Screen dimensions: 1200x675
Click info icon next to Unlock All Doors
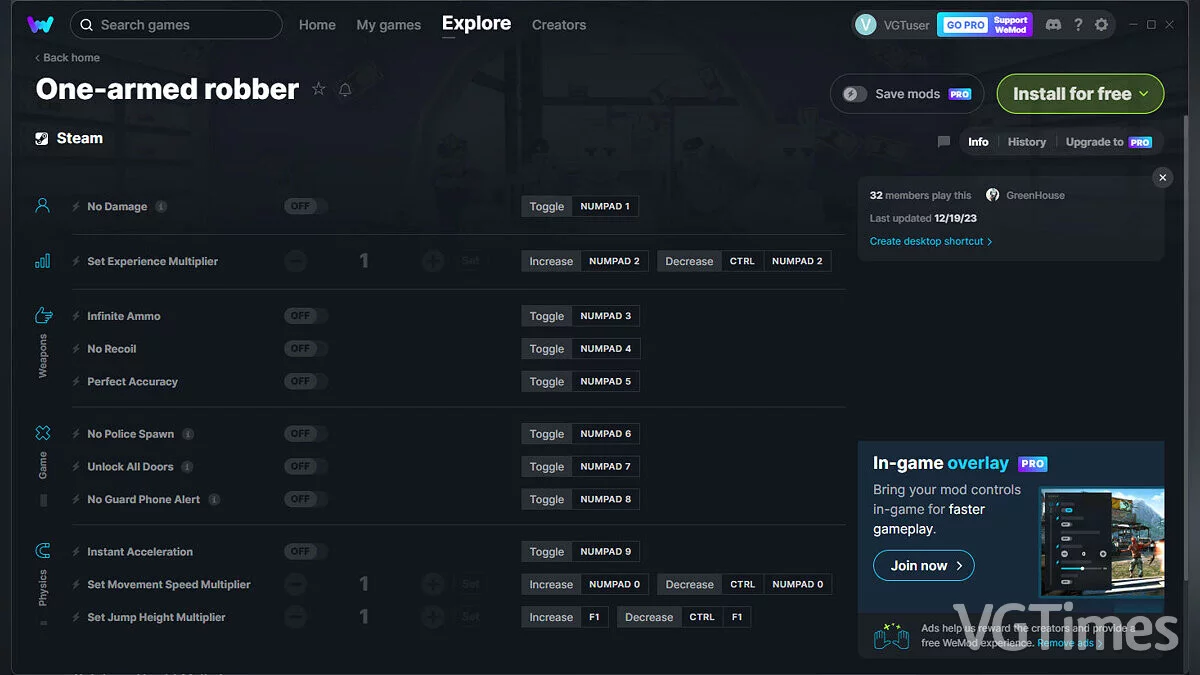187,467
